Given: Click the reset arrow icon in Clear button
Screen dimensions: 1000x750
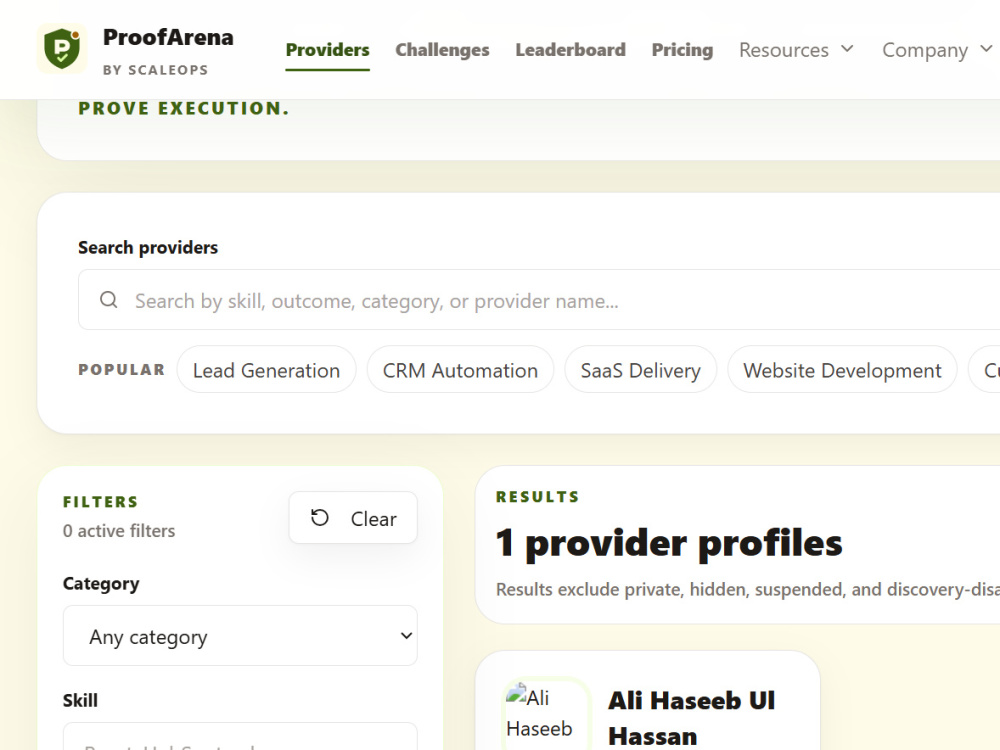Looking at the screenshot, I should pos(320,518).
